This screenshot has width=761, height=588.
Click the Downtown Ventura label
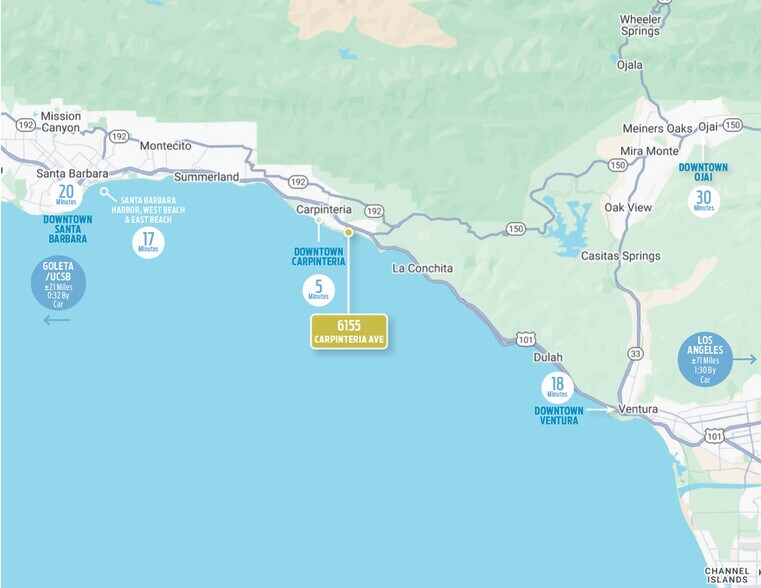point(559,415)
